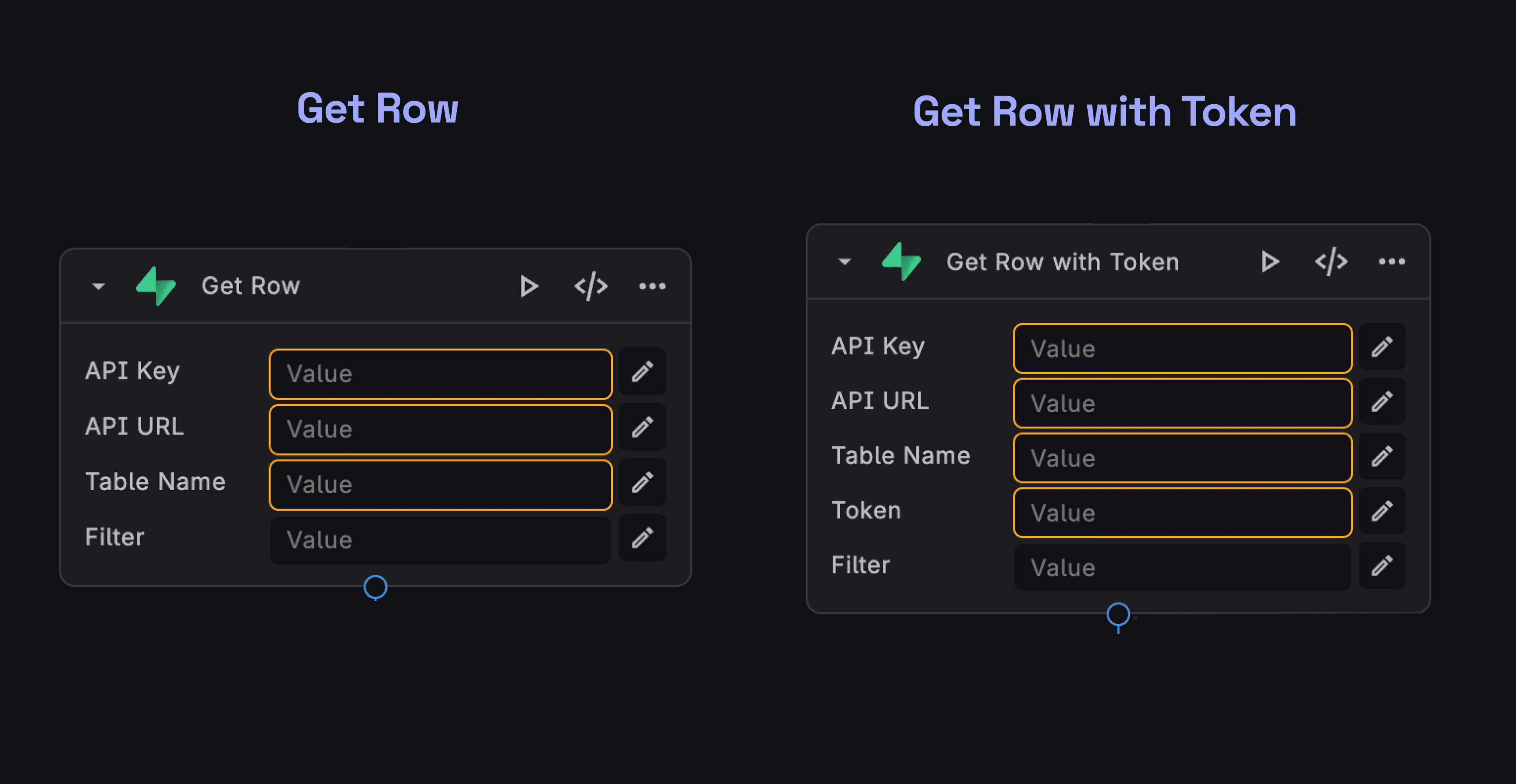Edit API URL with pencil in Get Row
This screenshot has height=784, width=1516.
pyautogui.click(x=642, y=427)
